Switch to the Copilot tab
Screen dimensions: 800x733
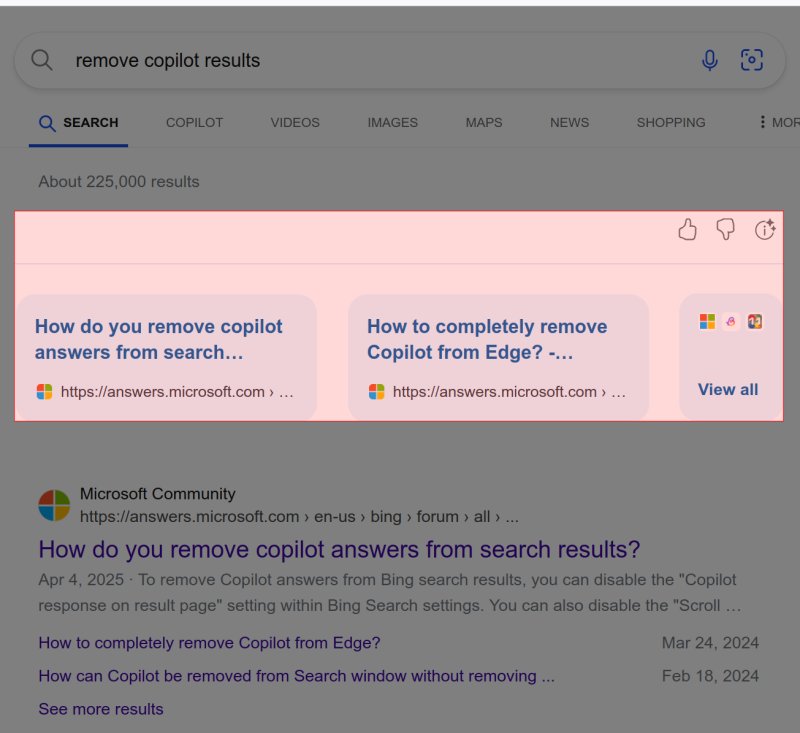click(x=194, y=122)
